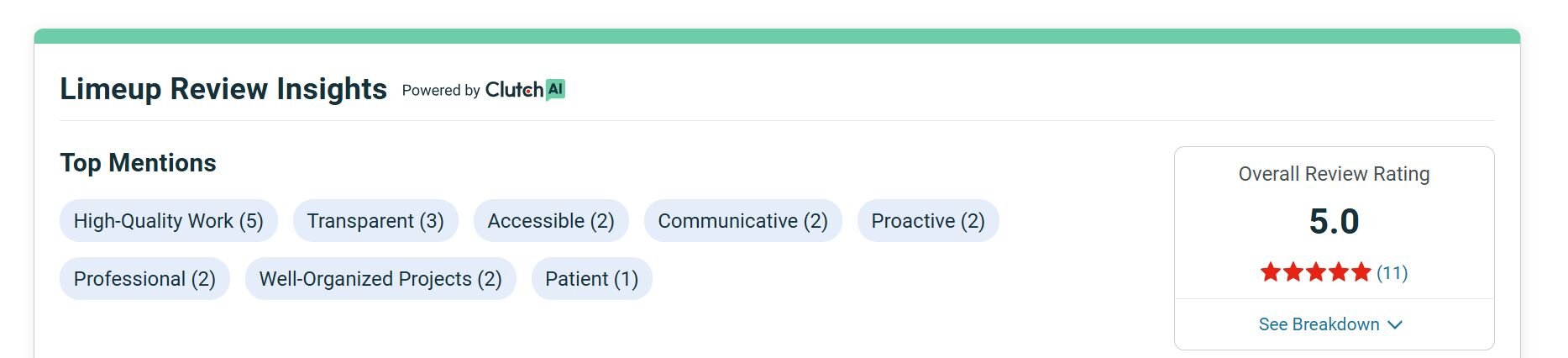This screenshot has width=1568, height=358.
Task: Click the Overall Review Rating label
Action: click(1333, 174)
